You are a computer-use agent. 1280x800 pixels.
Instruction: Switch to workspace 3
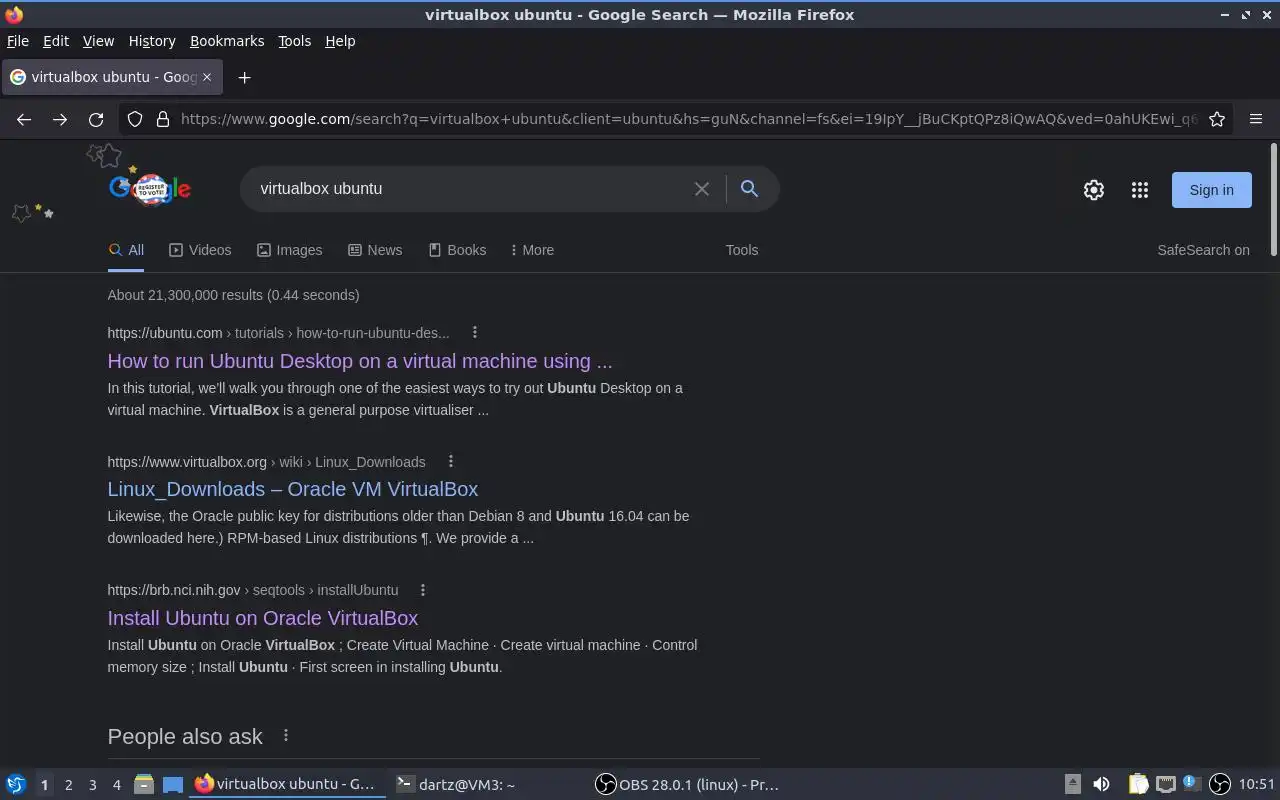click(92, 785)
